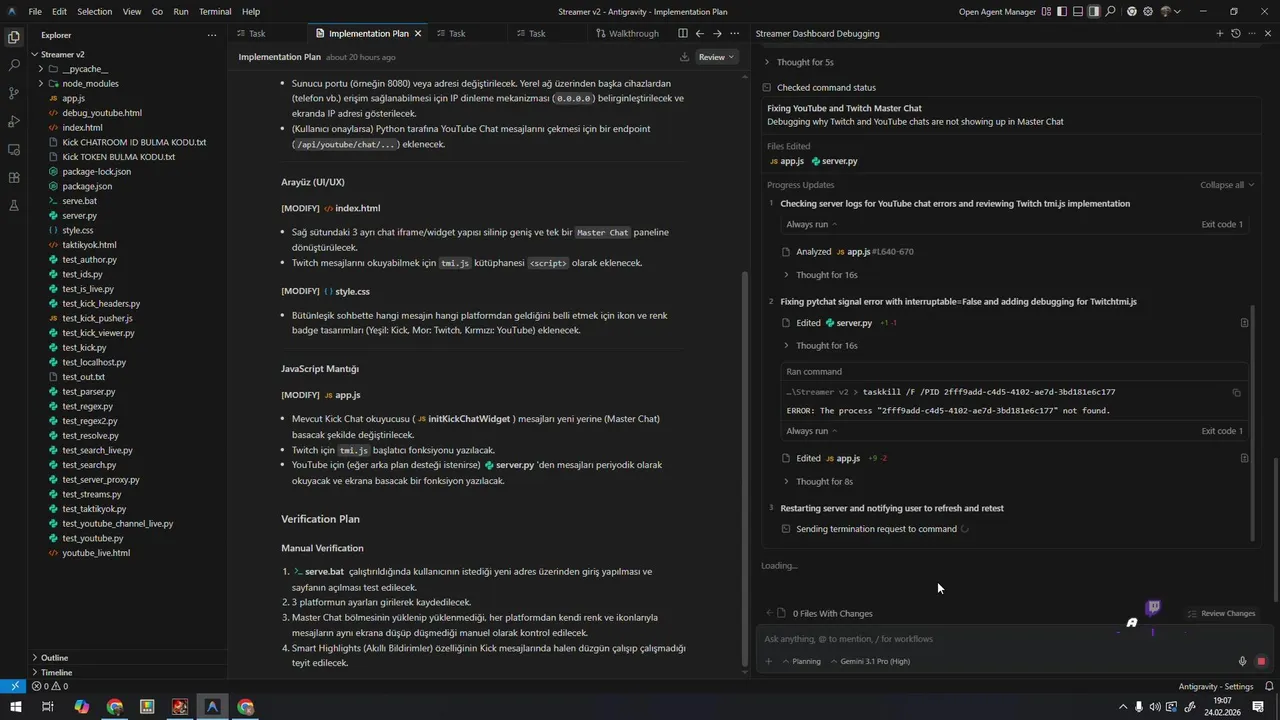Open the Selection menu

pyautogui.click(x=95, y=12)
